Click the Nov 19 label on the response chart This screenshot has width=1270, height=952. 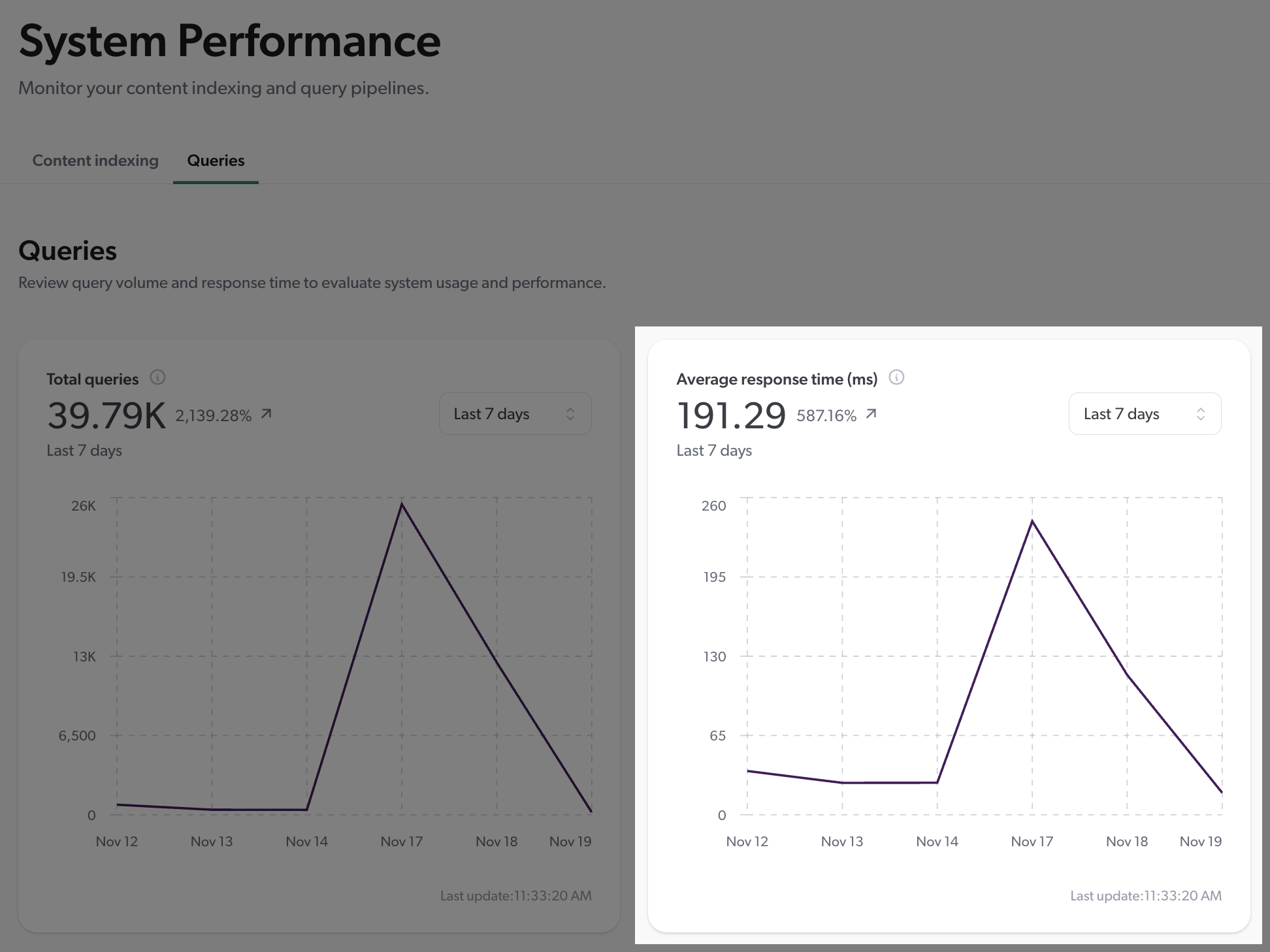coord(1200,841)
